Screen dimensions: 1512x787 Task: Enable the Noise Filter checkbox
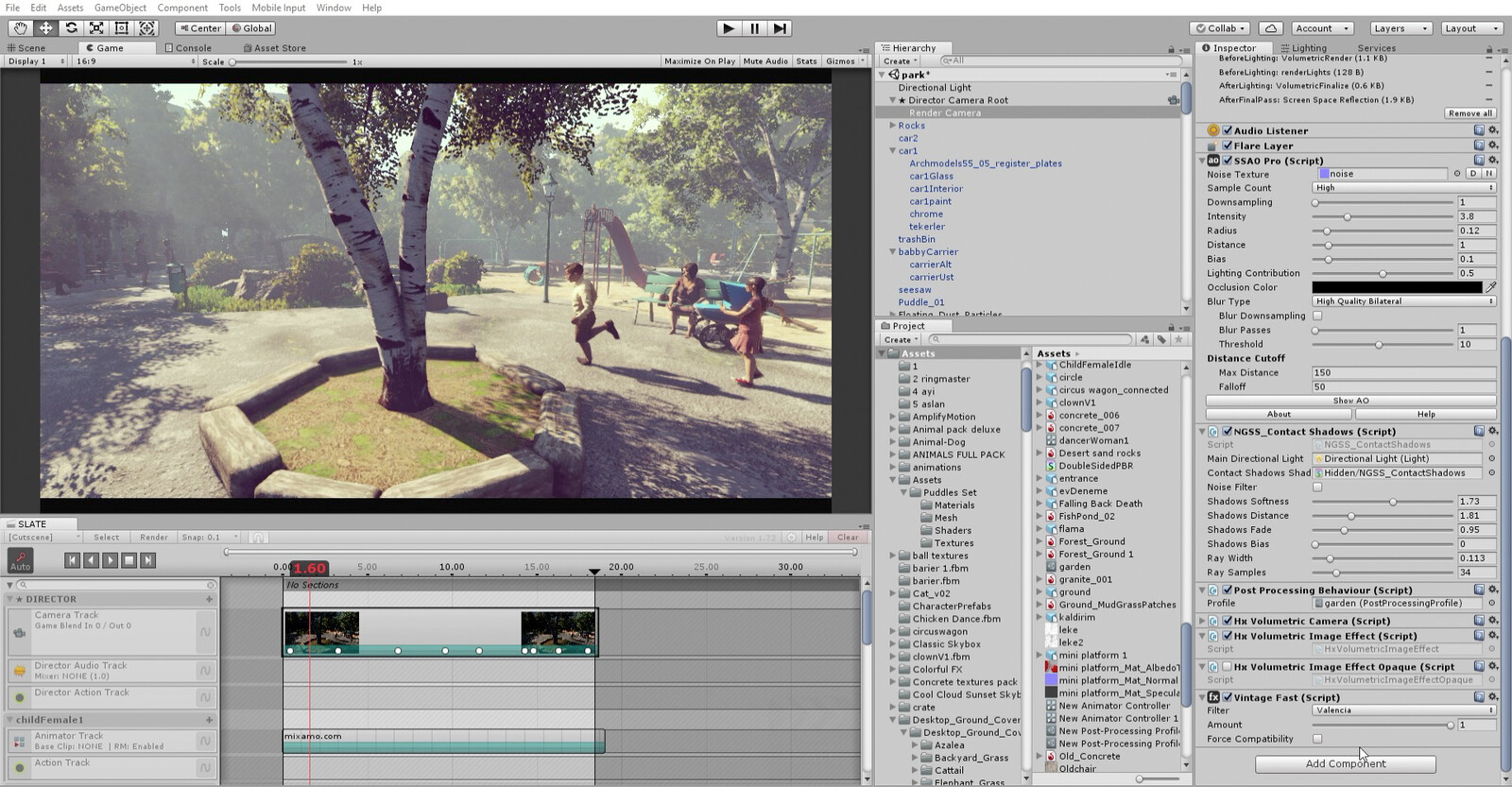1317,488
